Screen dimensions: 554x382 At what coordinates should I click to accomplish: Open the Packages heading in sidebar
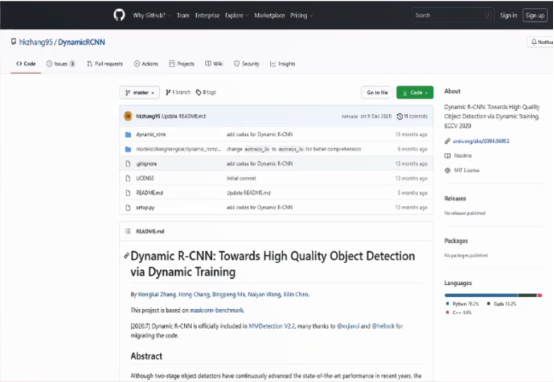456,241
